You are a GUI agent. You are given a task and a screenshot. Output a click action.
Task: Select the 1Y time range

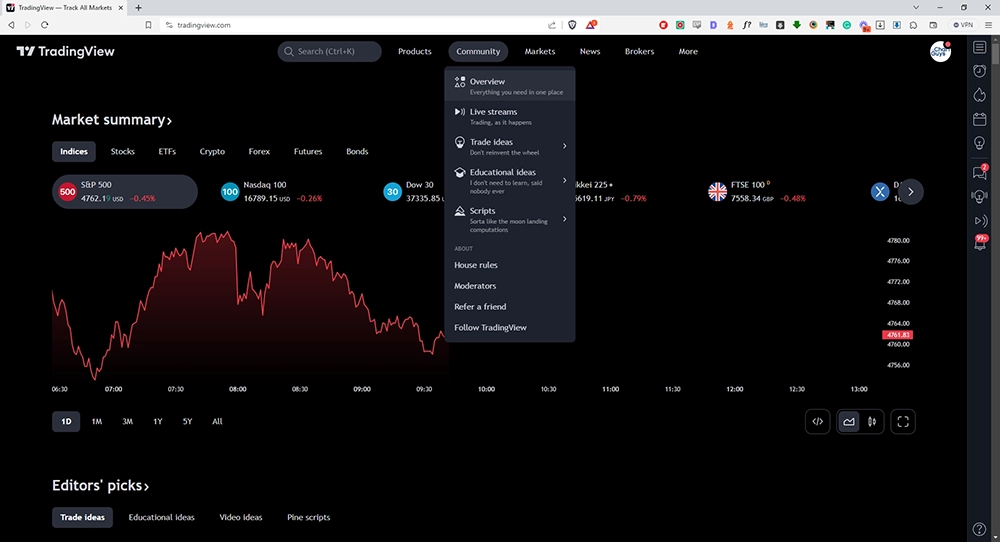[x=158, y=421]
